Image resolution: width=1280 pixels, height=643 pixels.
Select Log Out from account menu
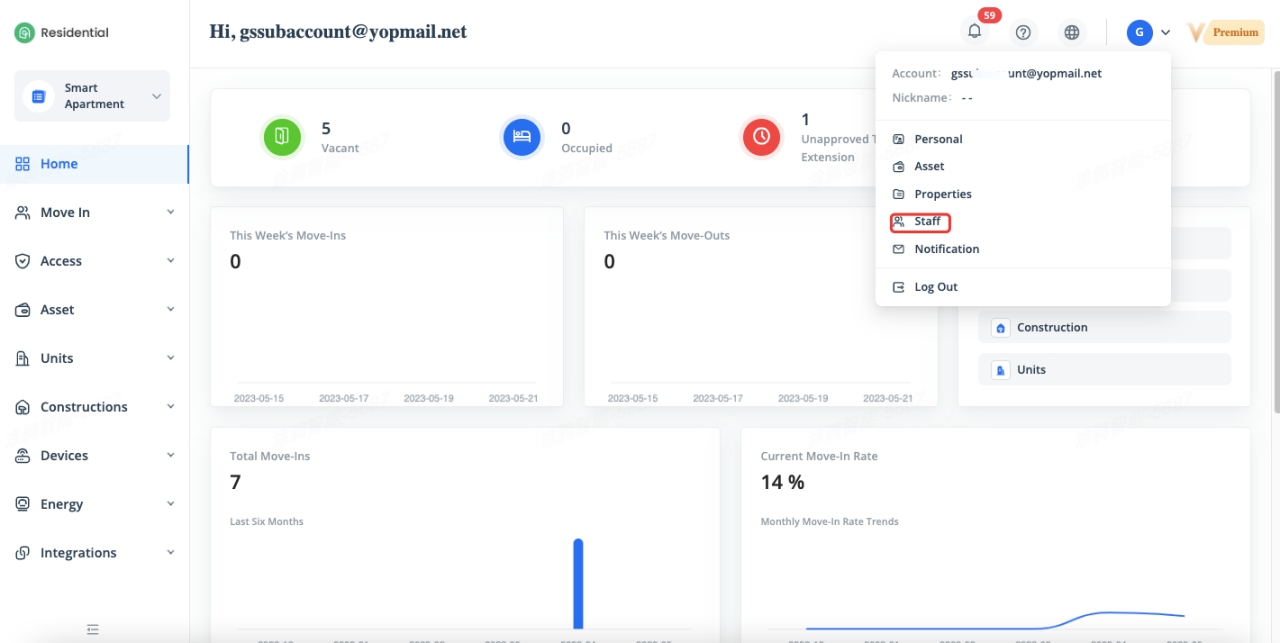[x=935, y=287]
